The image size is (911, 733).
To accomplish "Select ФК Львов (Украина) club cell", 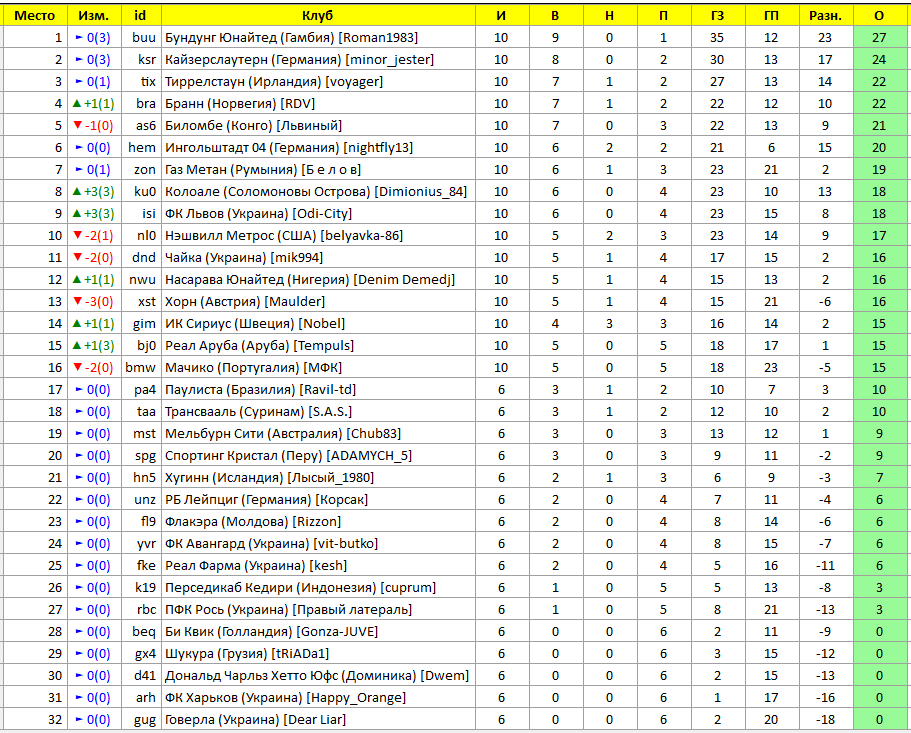I will (x=318, y=214).
